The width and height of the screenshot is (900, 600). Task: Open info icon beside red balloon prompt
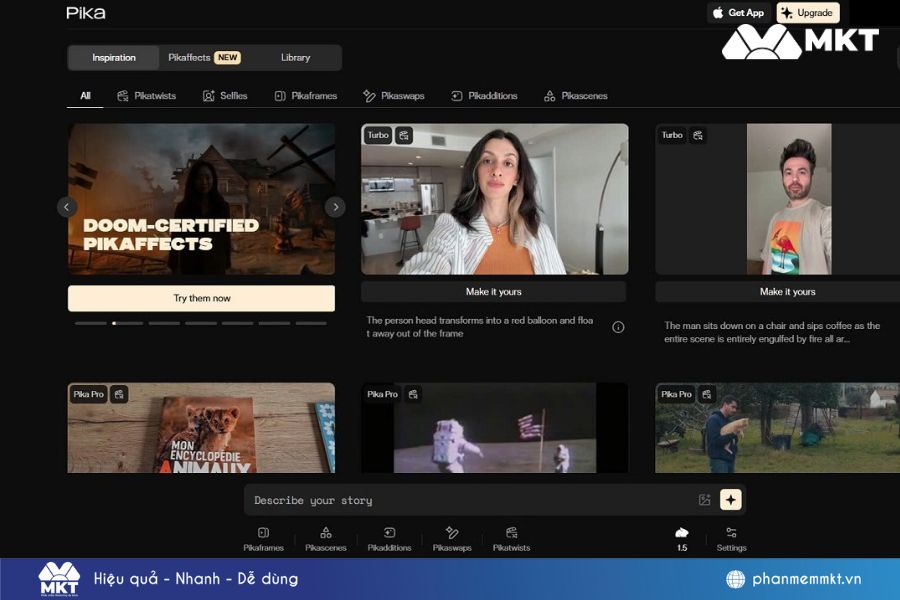(618, 327)
